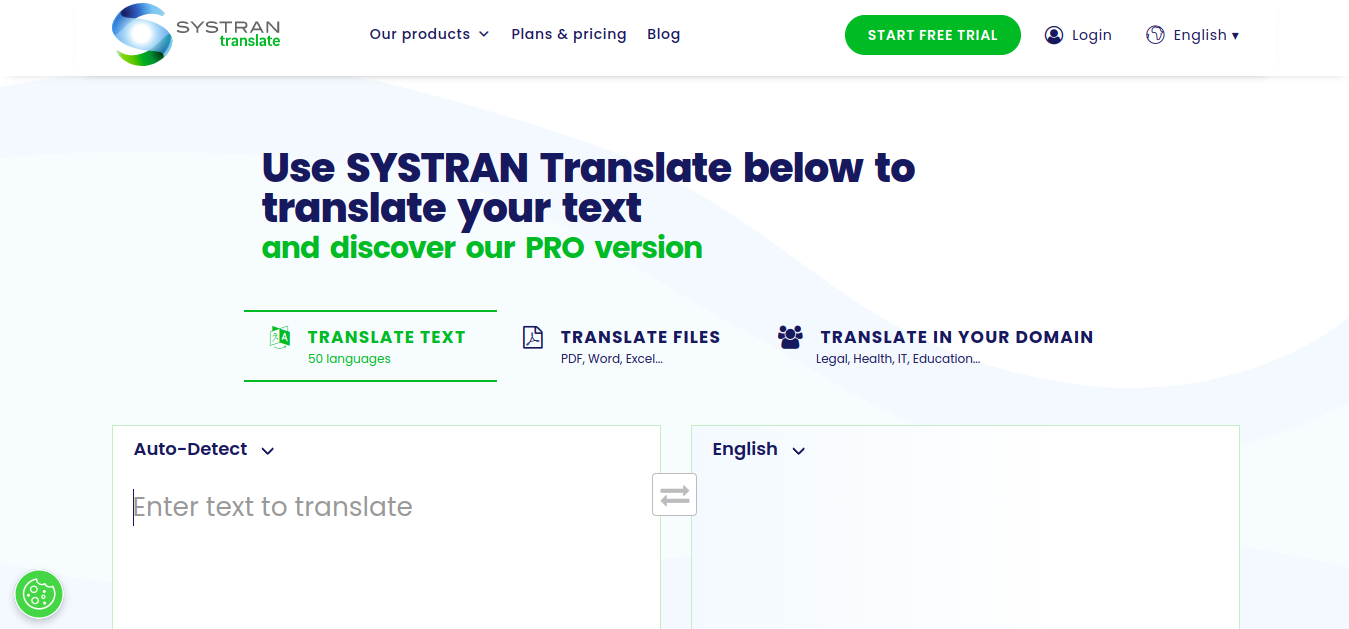Click the people group domain icon
The width and height of the screenshot is (1349, 629).
click(x=790, y=337)
